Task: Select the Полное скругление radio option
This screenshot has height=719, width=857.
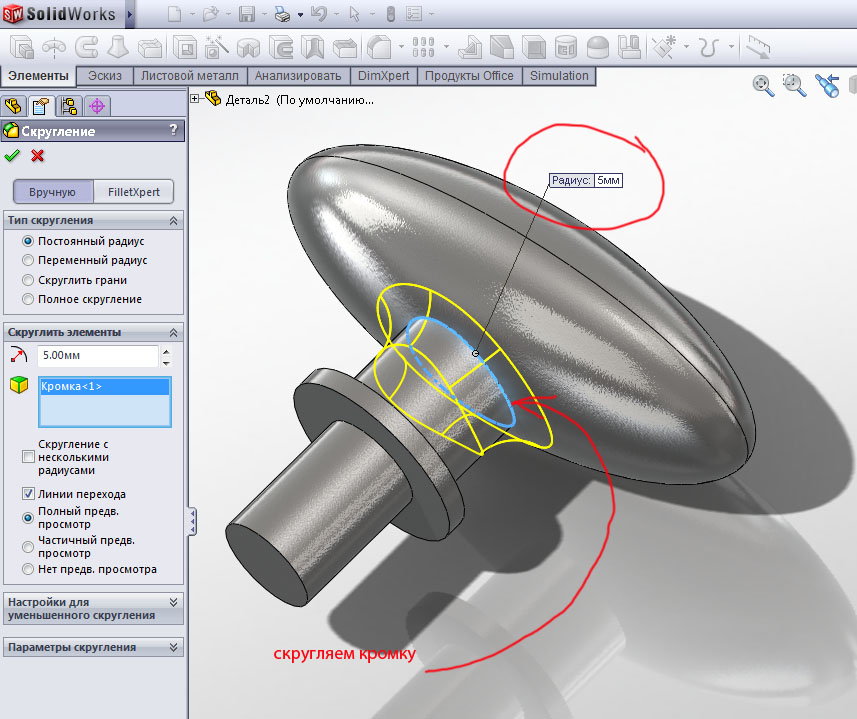Action: [28, 299]
